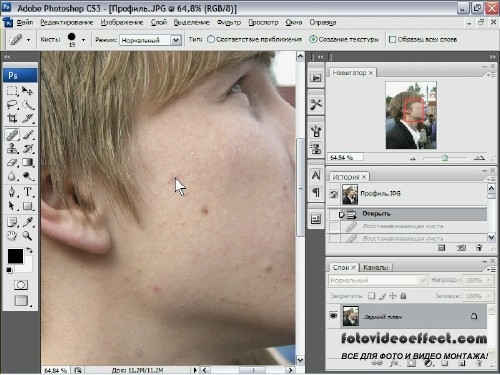Open the Фильтр menu
The height and width of the screenshot is (375, 500).
point(229,22)
